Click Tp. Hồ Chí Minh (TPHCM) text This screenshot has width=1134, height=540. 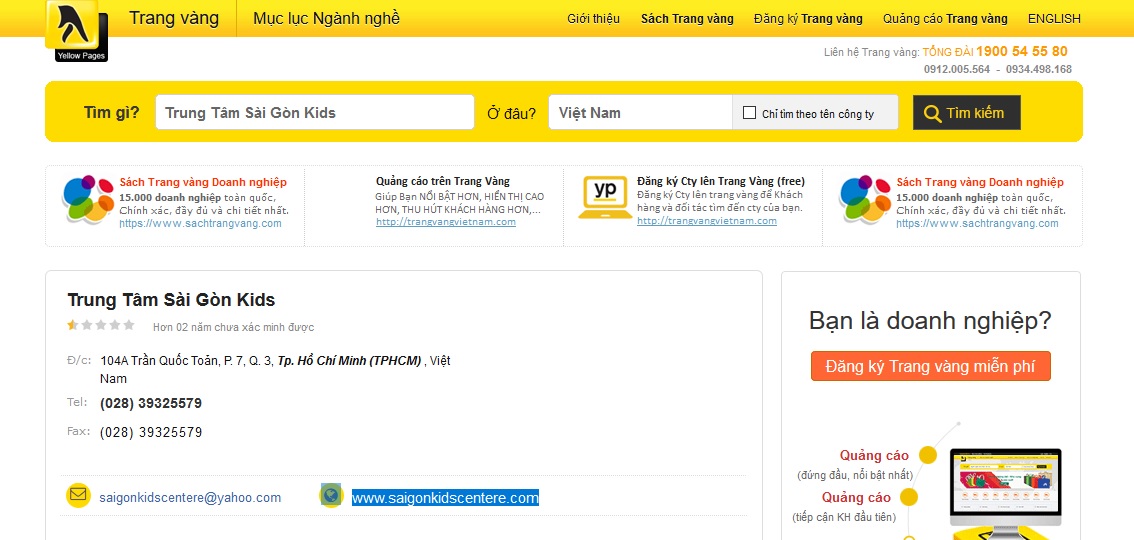349,360
